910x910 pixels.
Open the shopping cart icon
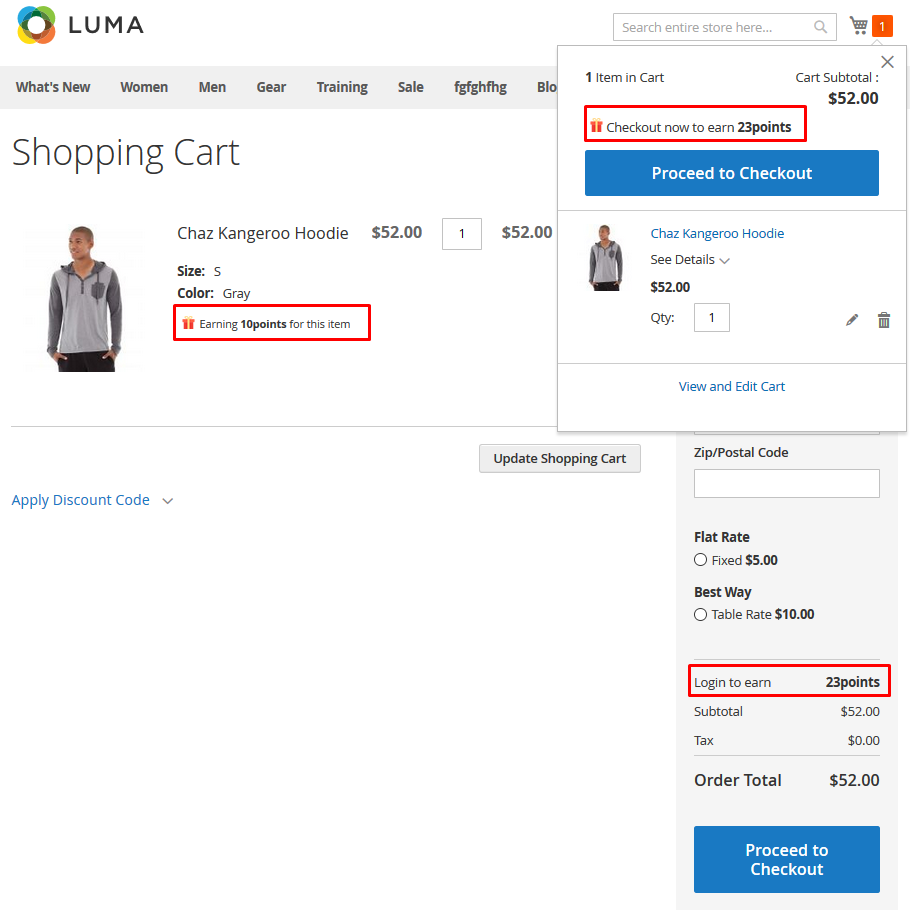click(x=858, y=26)
